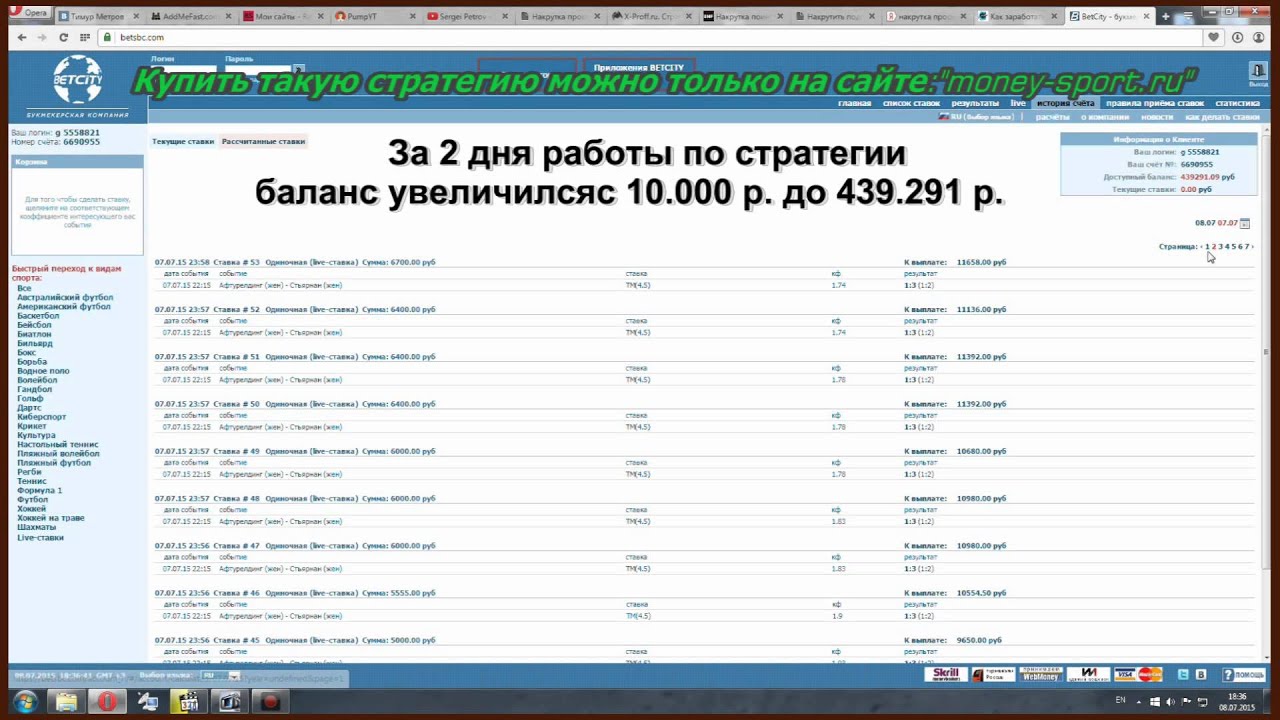Open the статистика menu item
This screenshot has width=1280, height=720.
[1237, 103]
